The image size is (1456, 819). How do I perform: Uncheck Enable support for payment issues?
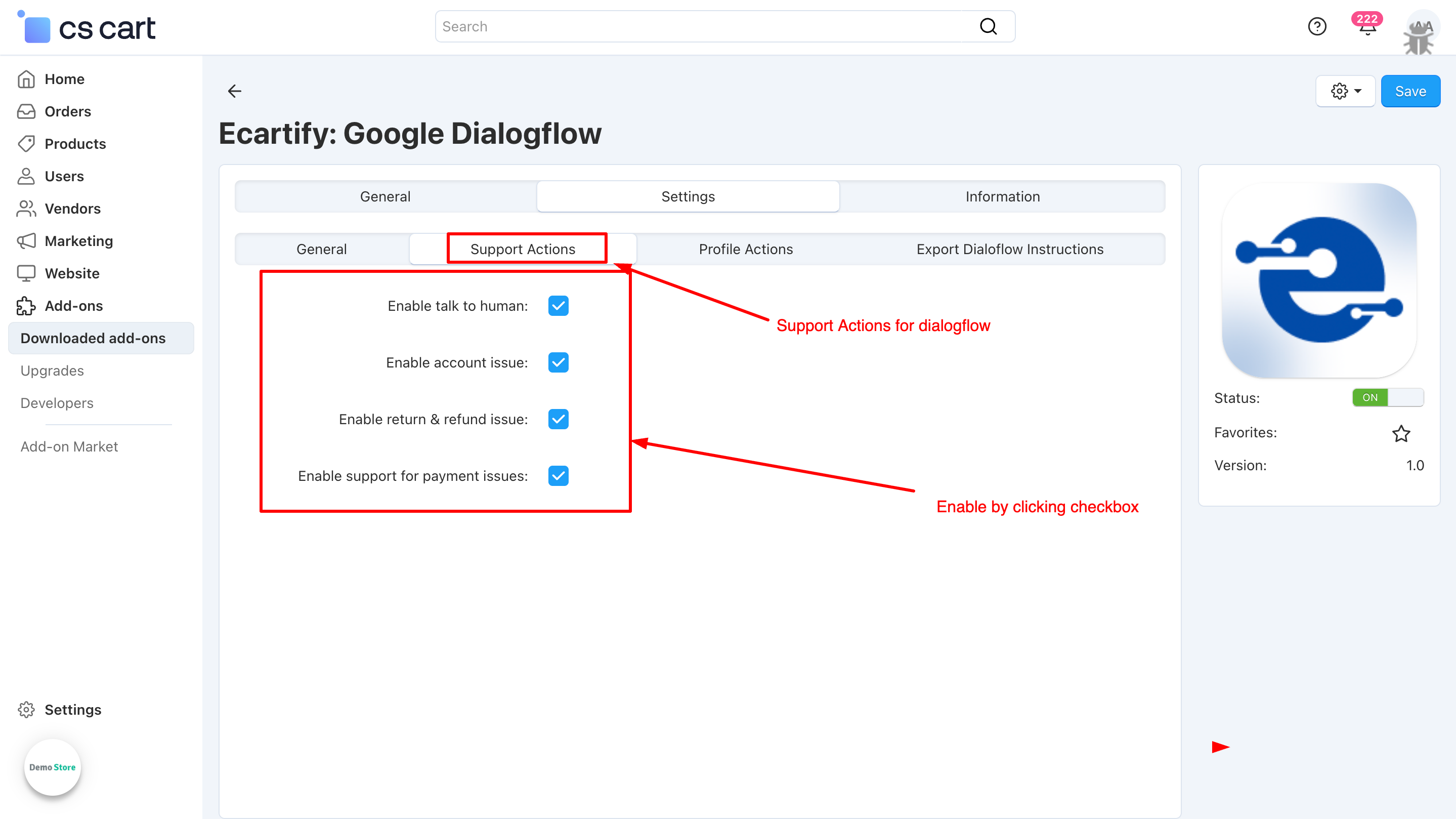558,476
